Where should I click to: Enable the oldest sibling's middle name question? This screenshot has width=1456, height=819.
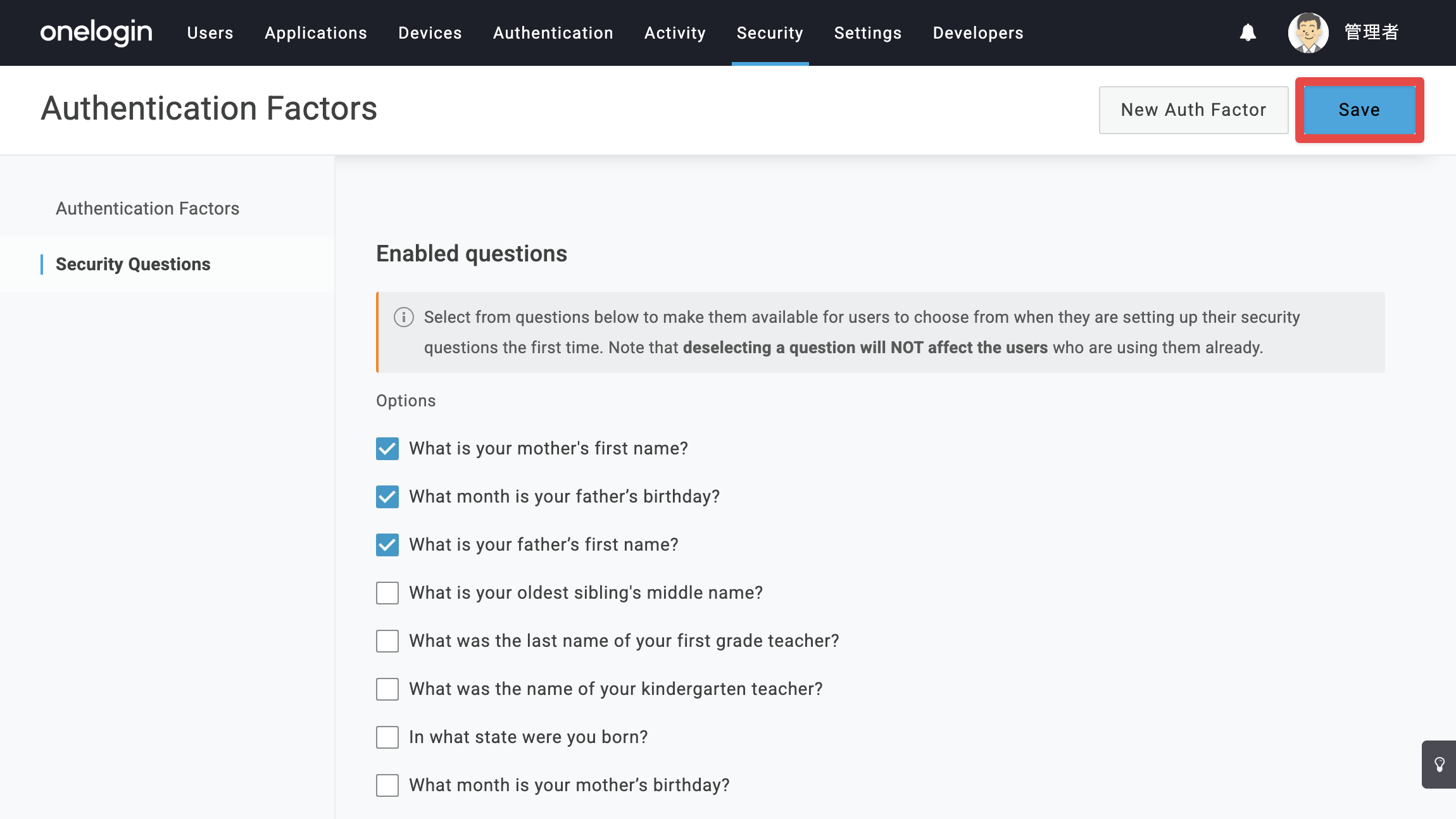[x=387, y=593]
